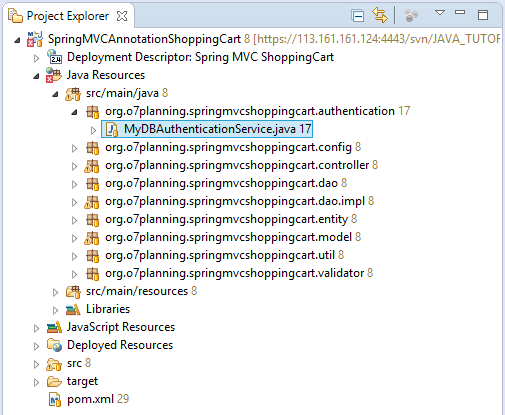Click the pom.xml Maven file icon

55,399
